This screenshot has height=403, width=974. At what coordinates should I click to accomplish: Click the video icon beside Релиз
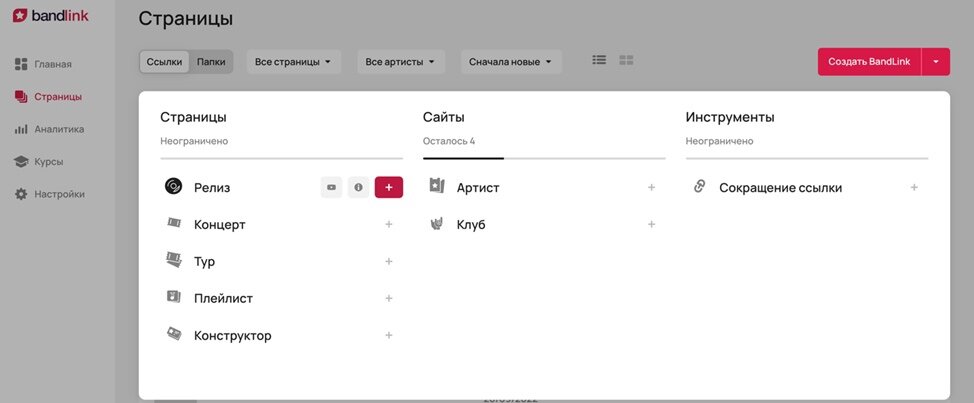tap(331, 188)
